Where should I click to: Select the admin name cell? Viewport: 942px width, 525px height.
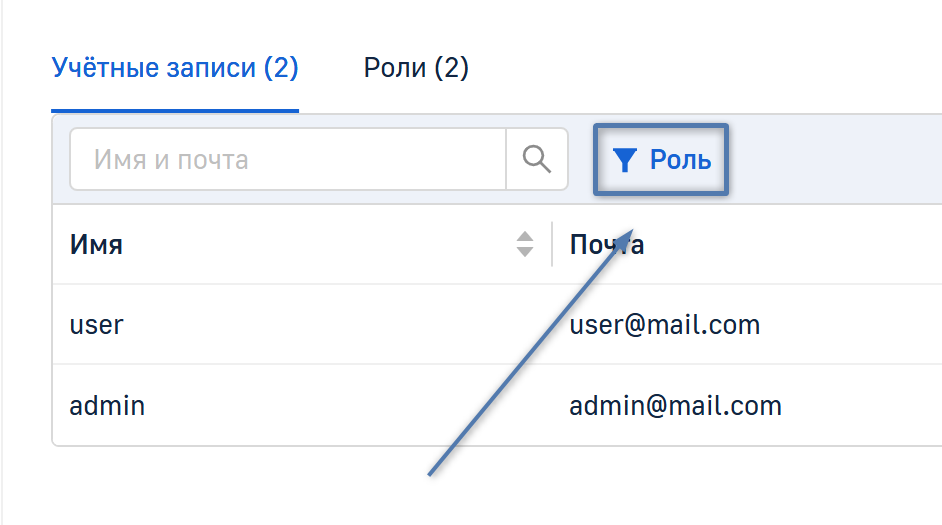coord(107,406)
